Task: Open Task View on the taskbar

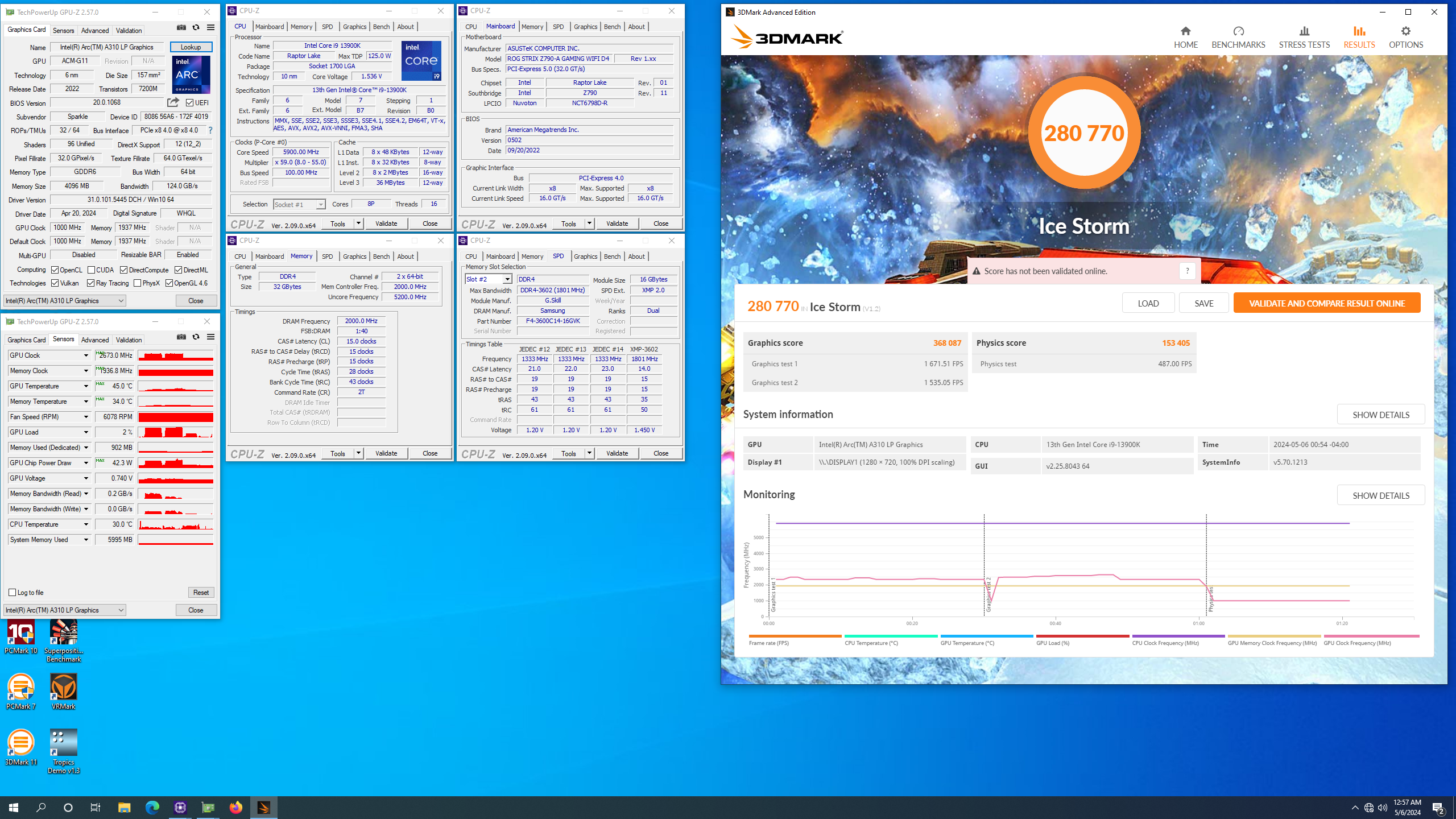Action: pyautogui.click(x=96, y=807)
